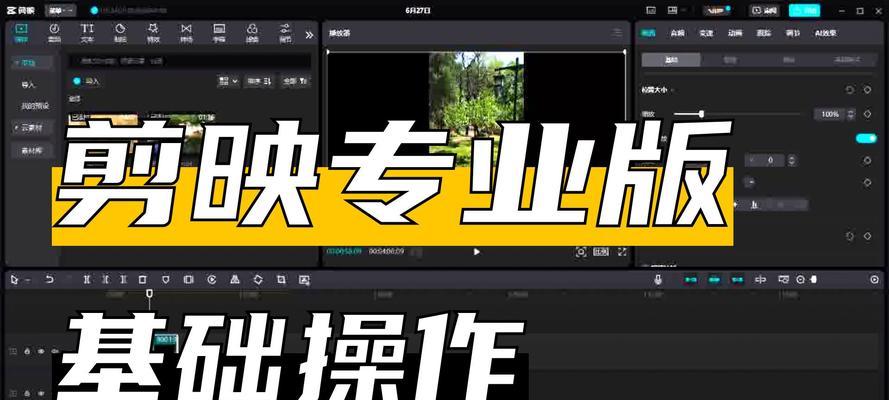Click the cyan 导出 export button
The image size is (889, 400).
(804, 10)
